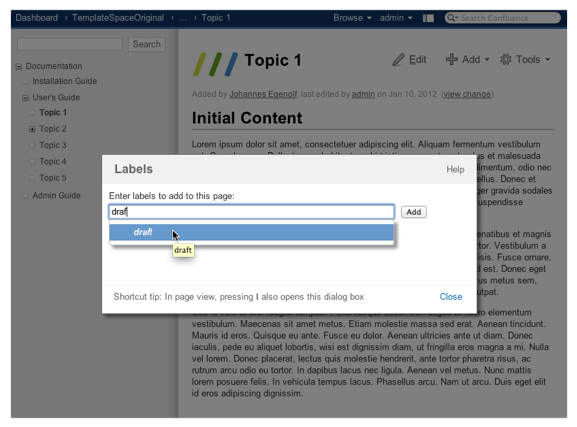Collapse the Documentation tree node
This screenshot has width=577, height=427.
pyautogui.click(x=19, y=67)
